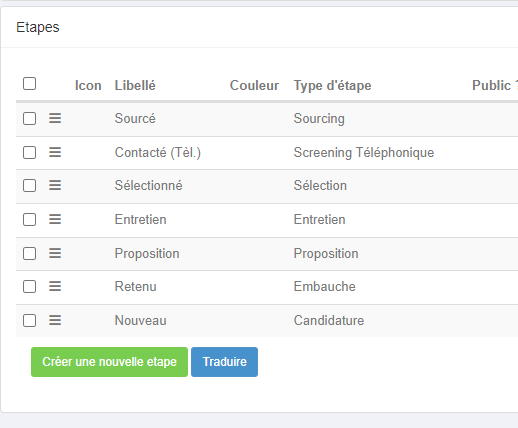The image size is (518, 428).
Task: Click the blue Traduire button
Action: pos(224,362)
